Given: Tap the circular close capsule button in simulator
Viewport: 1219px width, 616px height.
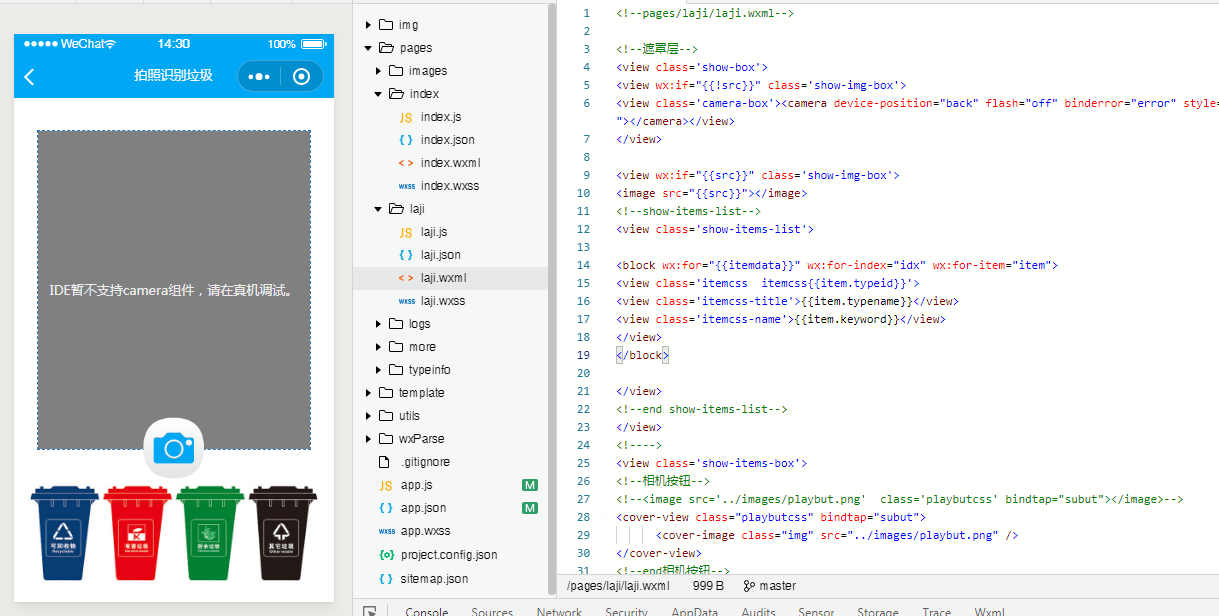Looking at the screenshot, I should tap(301, 77).
